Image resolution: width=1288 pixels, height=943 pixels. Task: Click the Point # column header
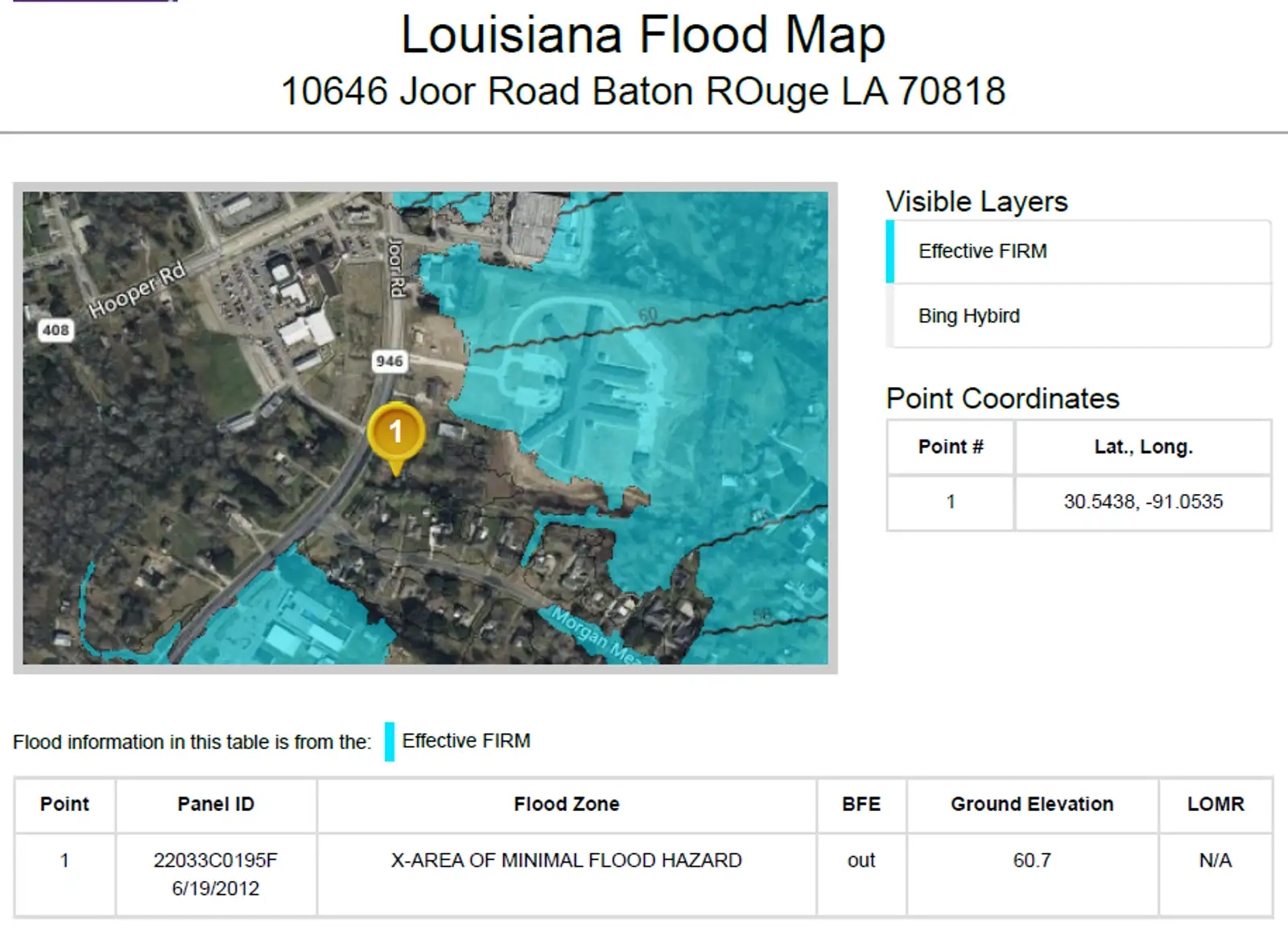pos(951,447)
